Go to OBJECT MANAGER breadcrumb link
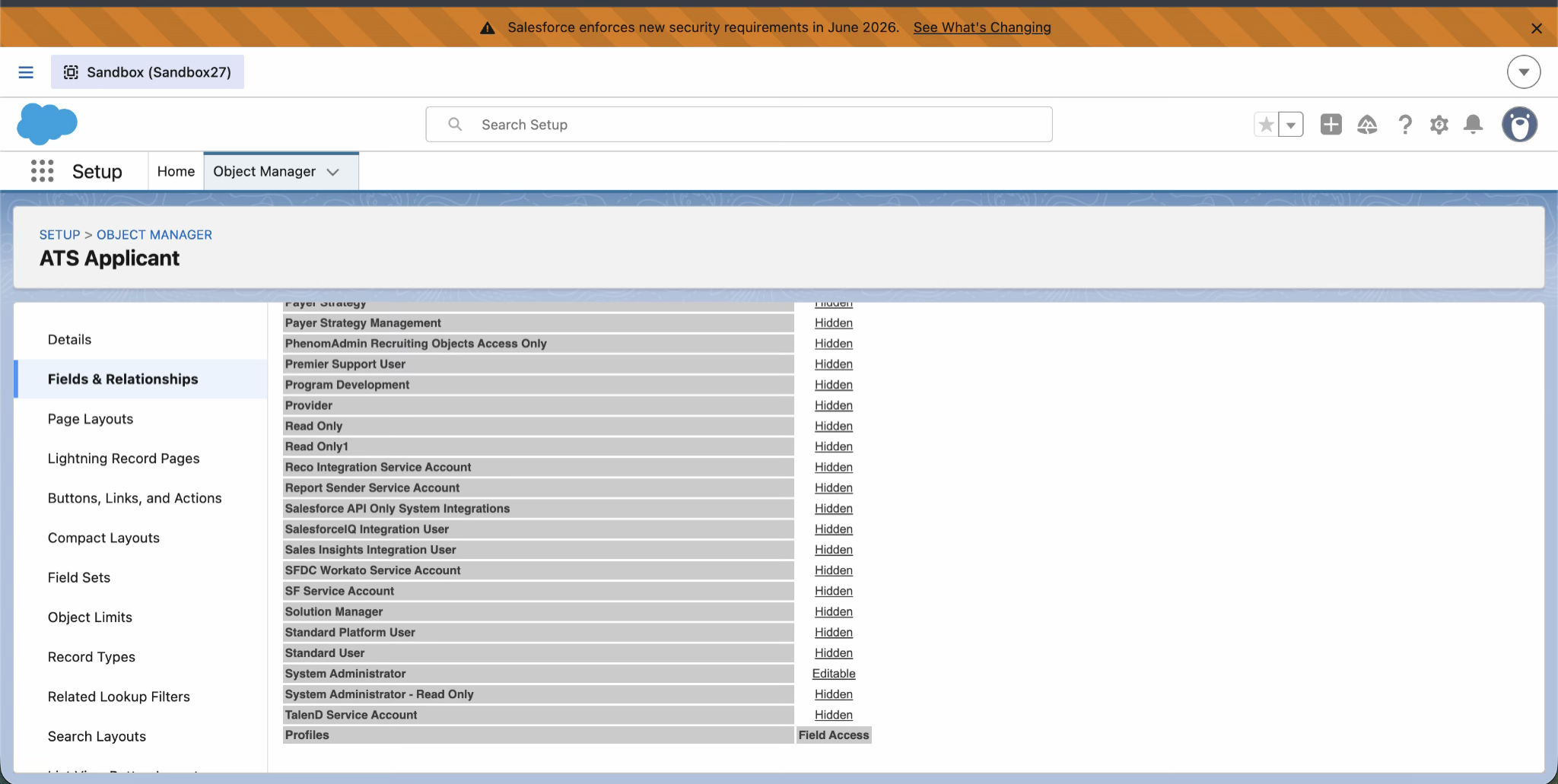Viewport: 1558px width, 784px height. point(154,235)
